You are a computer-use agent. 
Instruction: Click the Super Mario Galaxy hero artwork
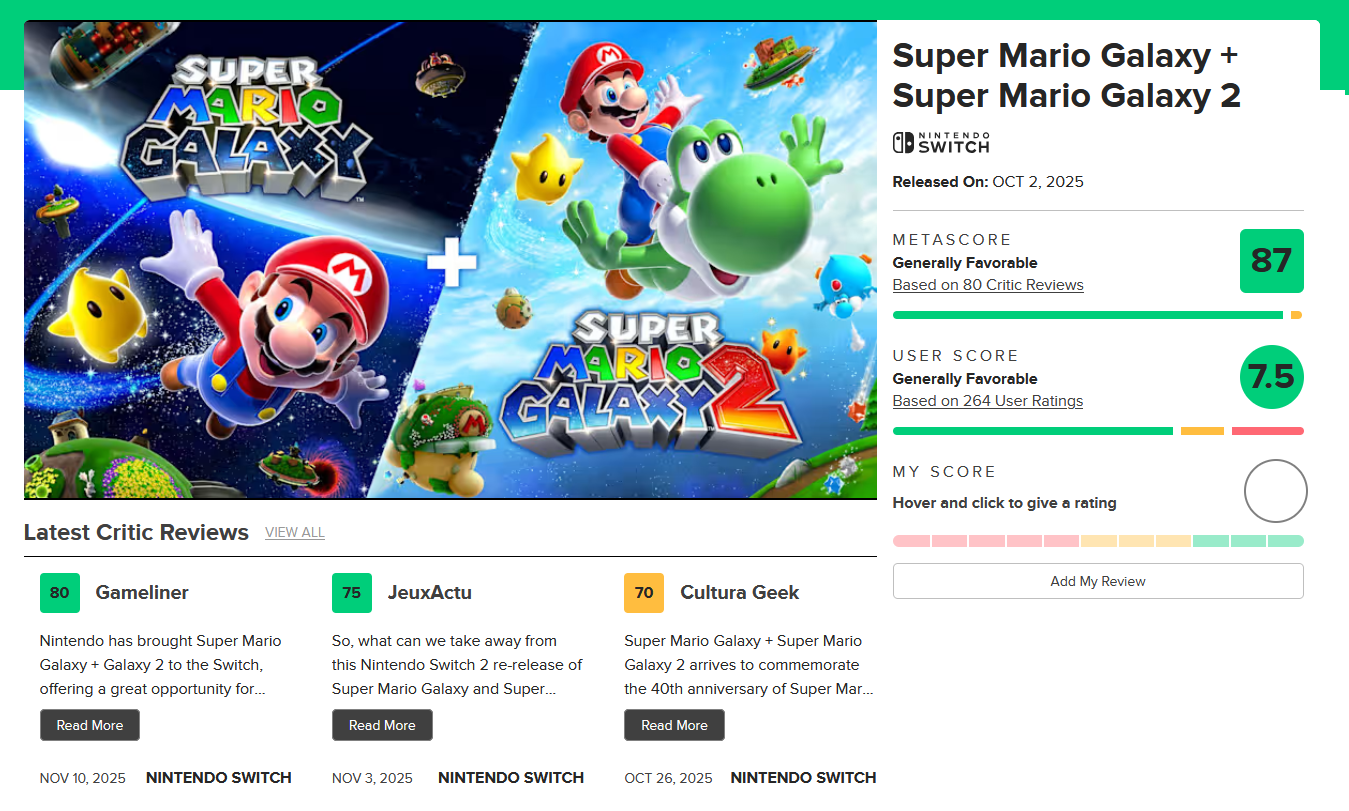[x=450, y=260]
